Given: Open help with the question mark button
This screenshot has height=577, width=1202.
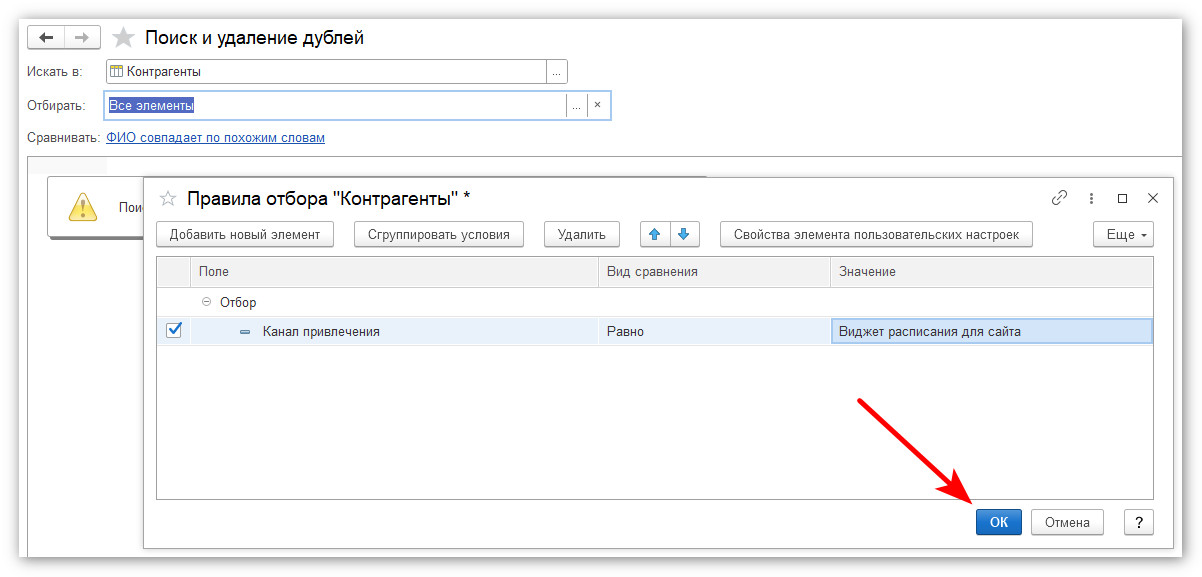Looking at the screenshot, I should coord(1139,522).
